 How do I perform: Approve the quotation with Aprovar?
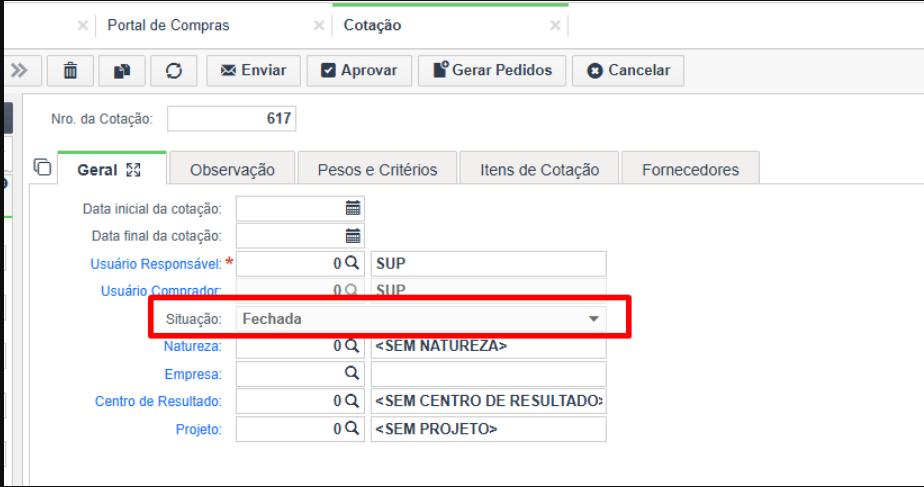tap(359, 71)
